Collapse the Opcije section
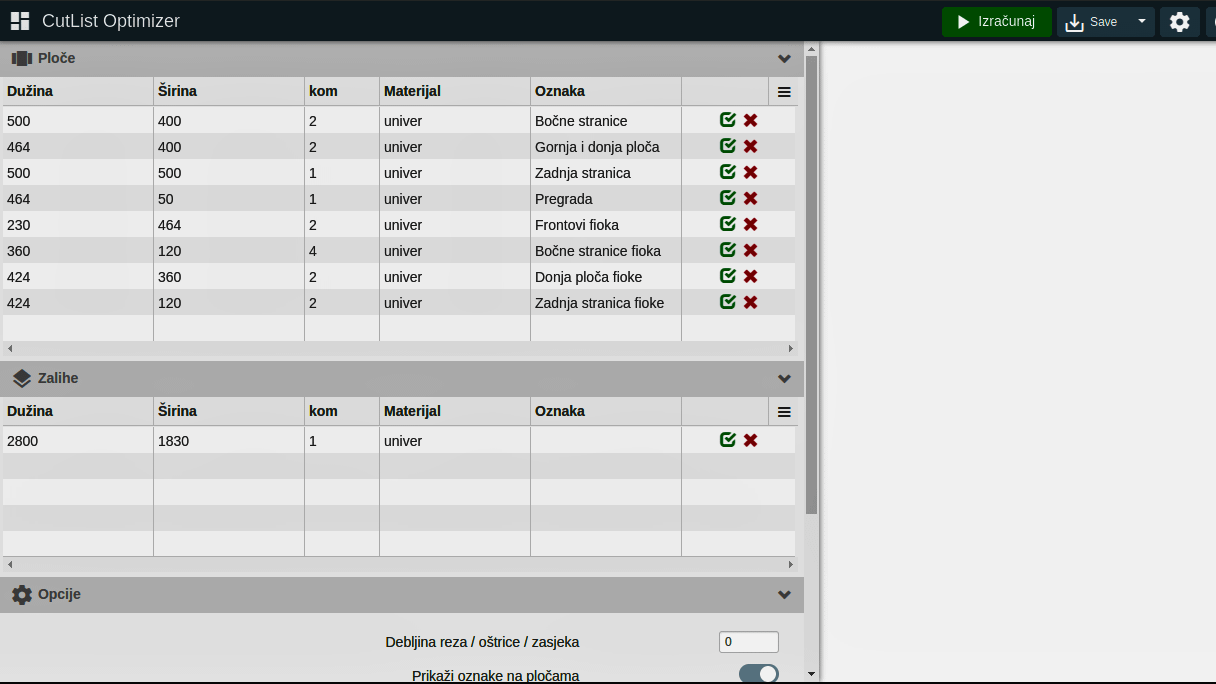Image resolution: width=1216 pixels, height=684 pixels. click(784, 595)
